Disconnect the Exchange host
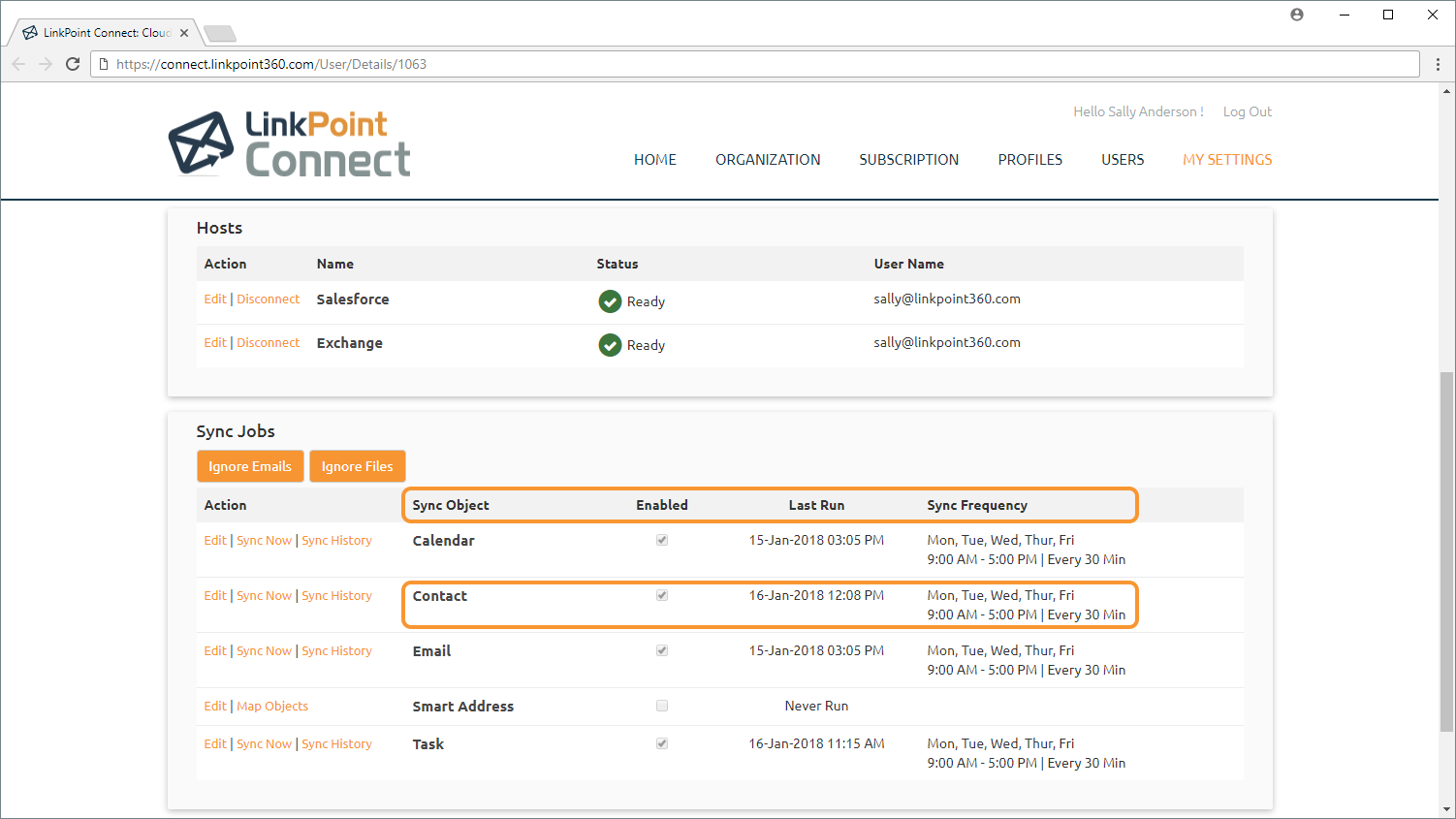Screen dimensions: 1456x819 coord(269,343)
